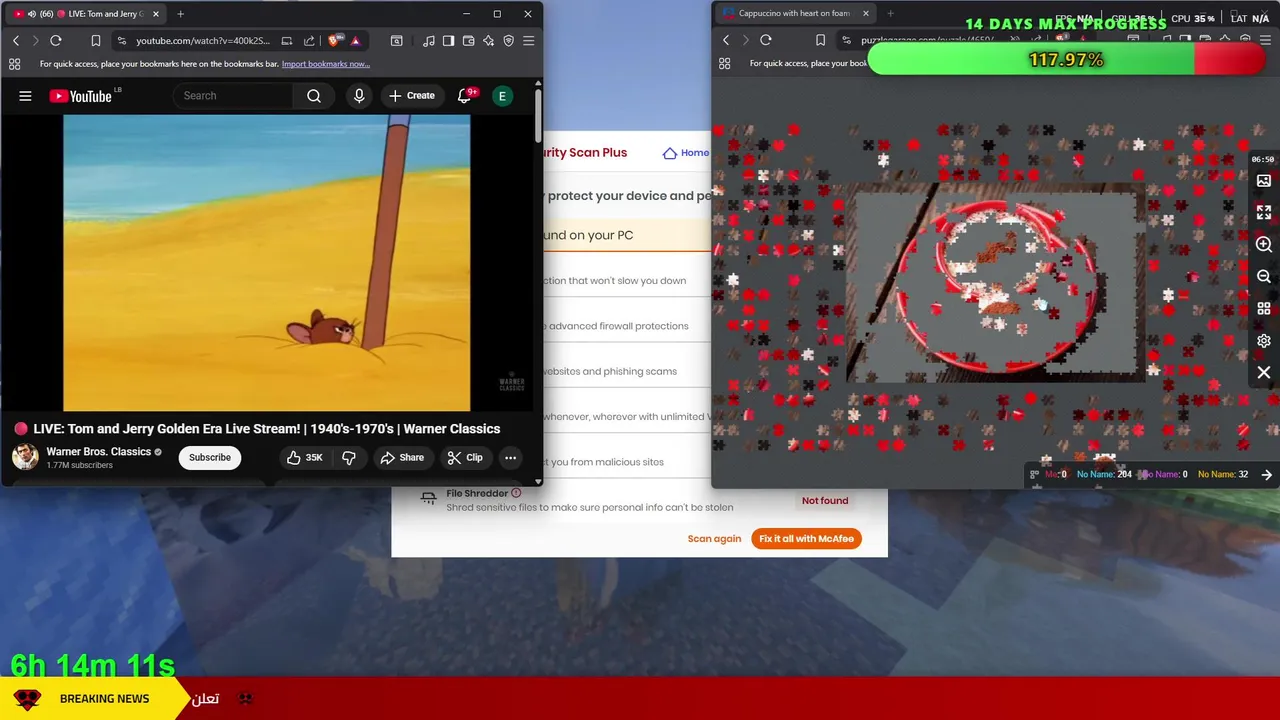Open the apps grid on YouTube bookmarks bar

(14, 64)
